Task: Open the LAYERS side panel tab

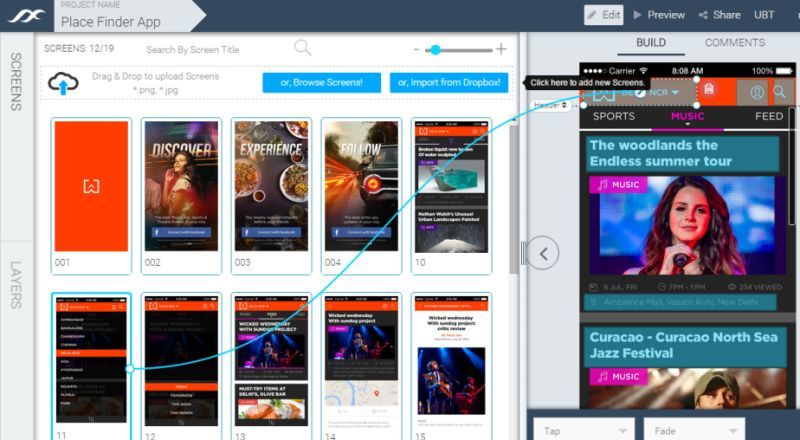Action: coord(16,283)
